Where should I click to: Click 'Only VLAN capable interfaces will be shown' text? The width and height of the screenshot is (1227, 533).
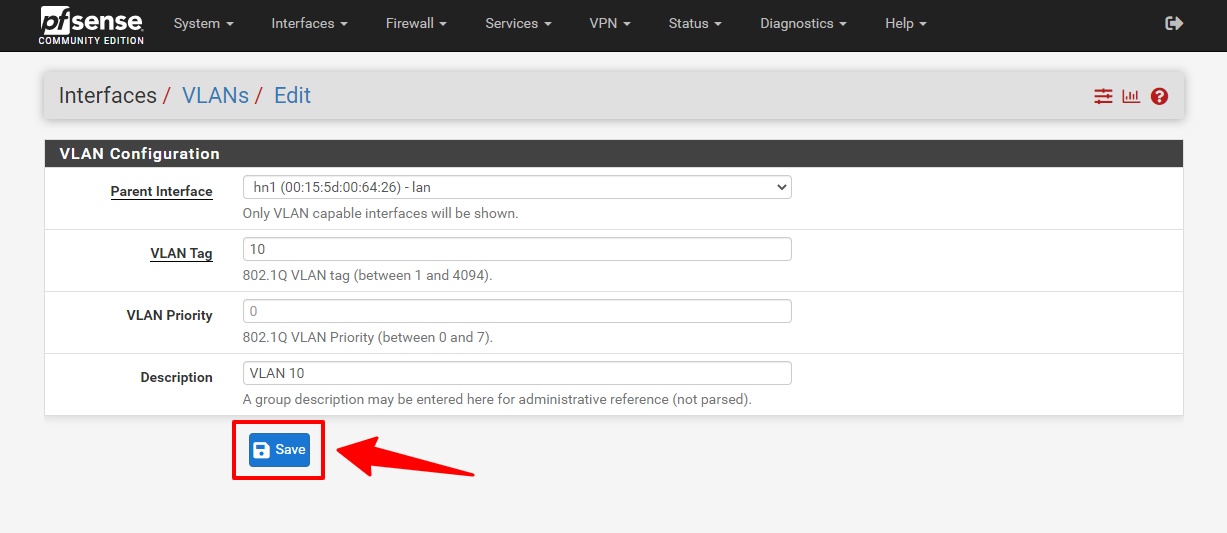pos(380,213)
